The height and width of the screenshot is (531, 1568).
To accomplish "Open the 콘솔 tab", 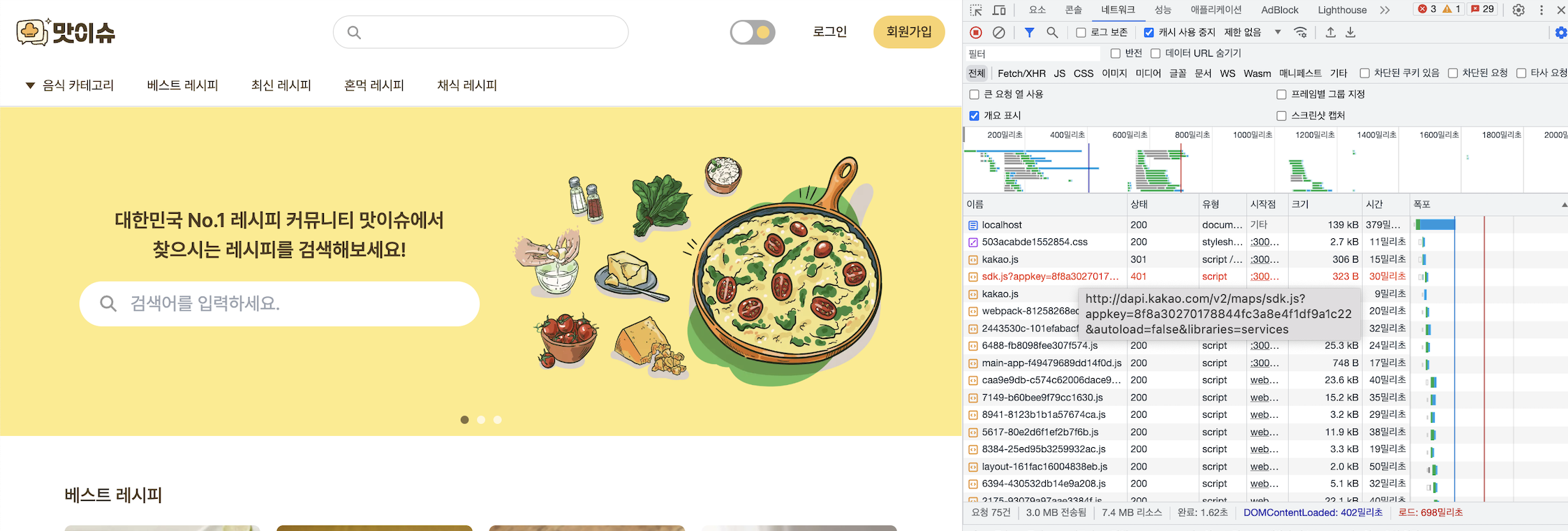I will tap(1074, 10).
